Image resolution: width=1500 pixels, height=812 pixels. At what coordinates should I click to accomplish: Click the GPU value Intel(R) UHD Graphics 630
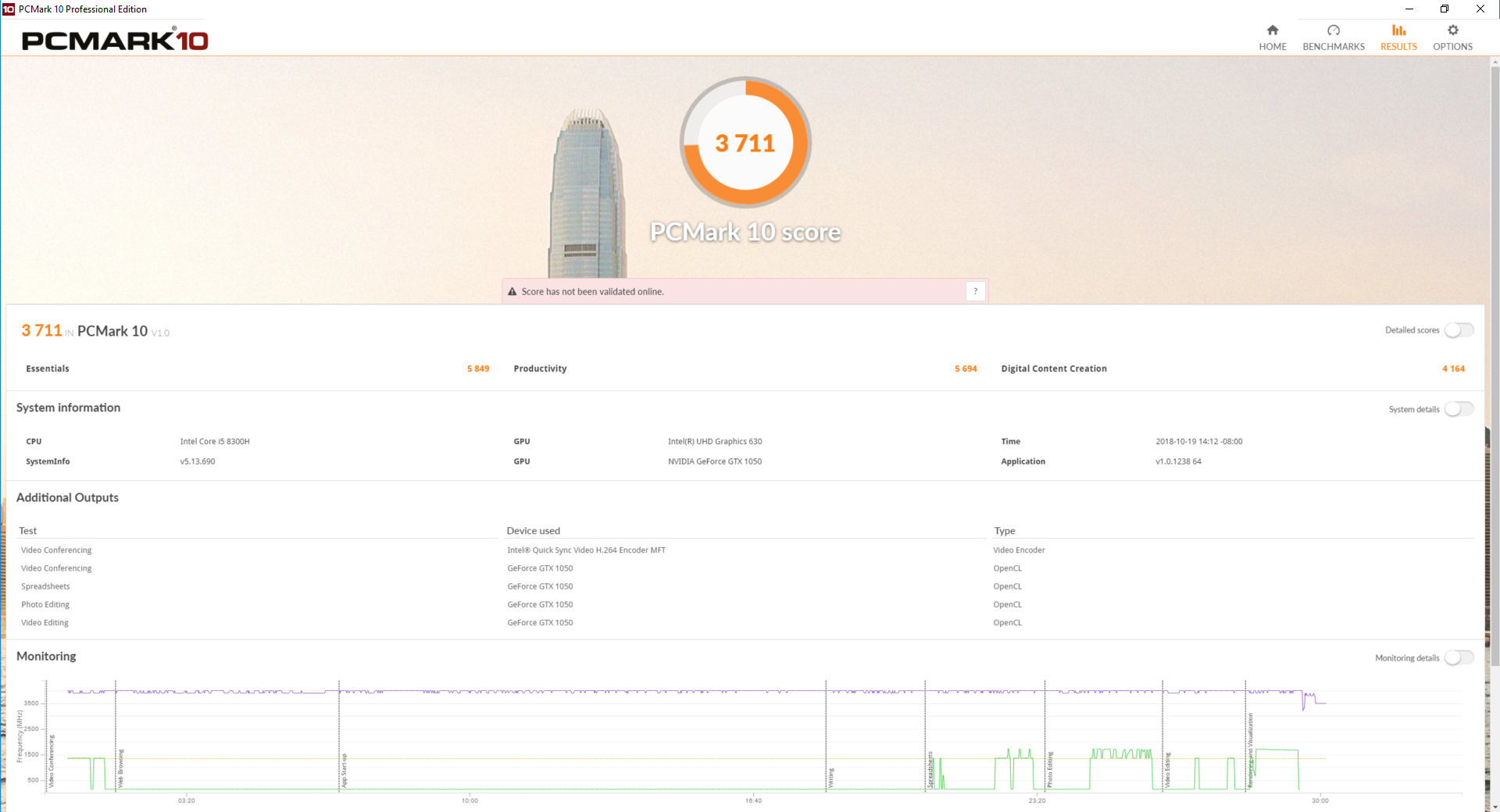click(715, 442)
